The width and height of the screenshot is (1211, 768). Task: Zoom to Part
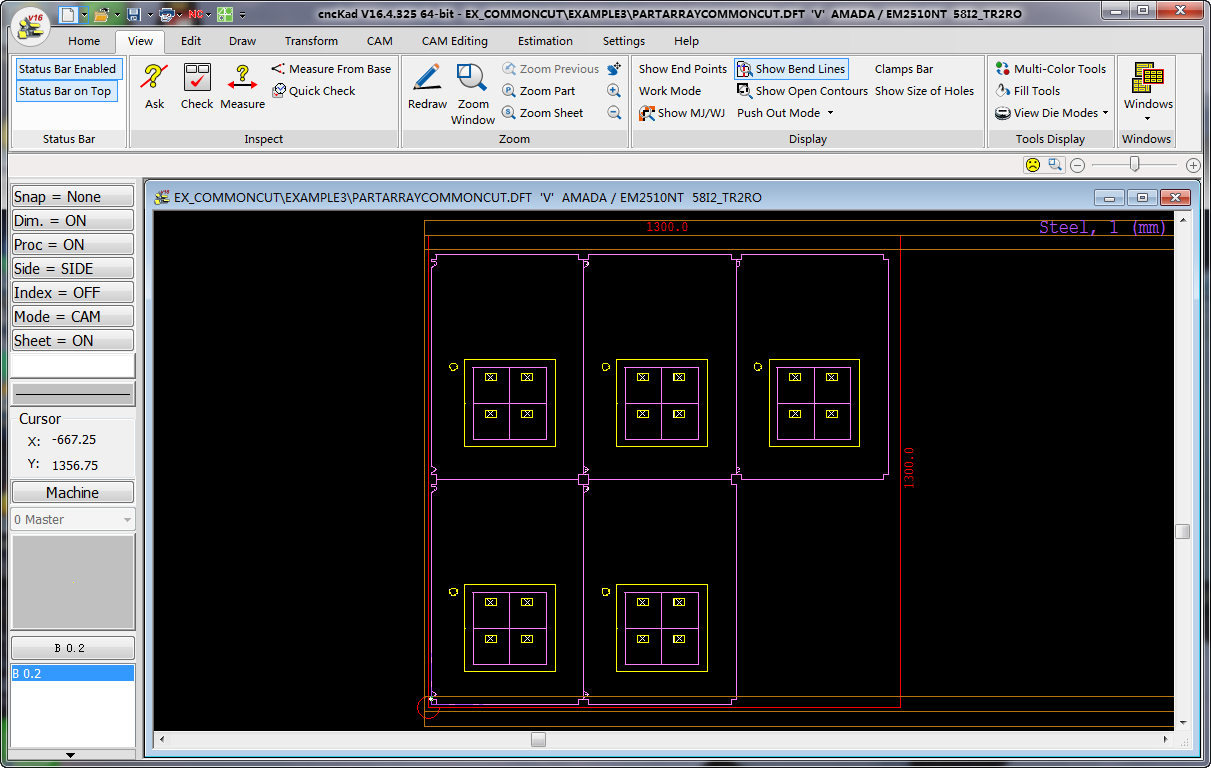(x=539, y=91)
